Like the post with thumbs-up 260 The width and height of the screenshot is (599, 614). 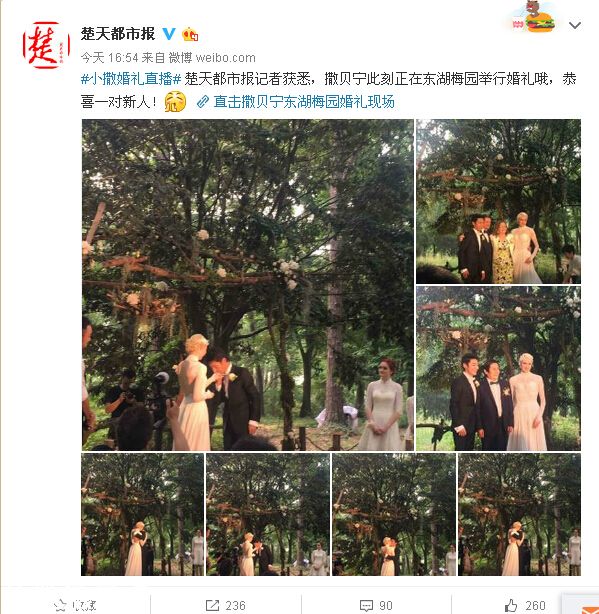[525, 605]
